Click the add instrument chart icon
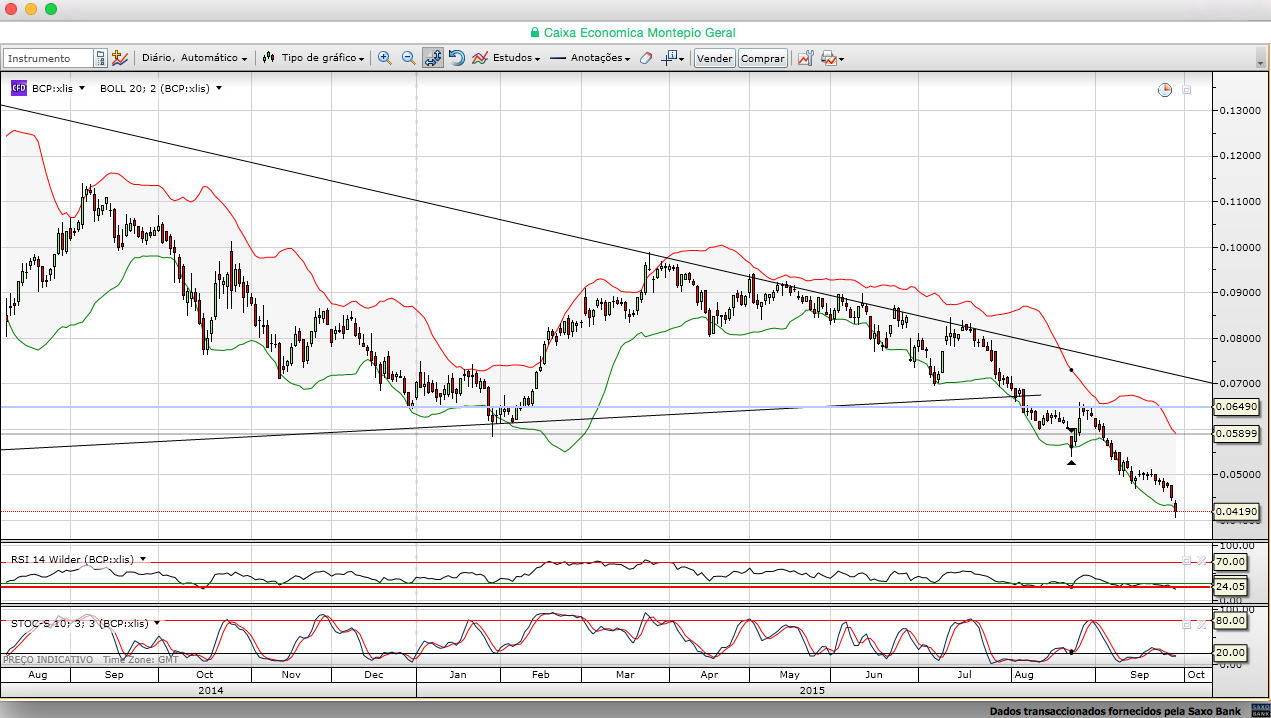The height and width of the screenshot is (718, 1271). coord(120,58)
